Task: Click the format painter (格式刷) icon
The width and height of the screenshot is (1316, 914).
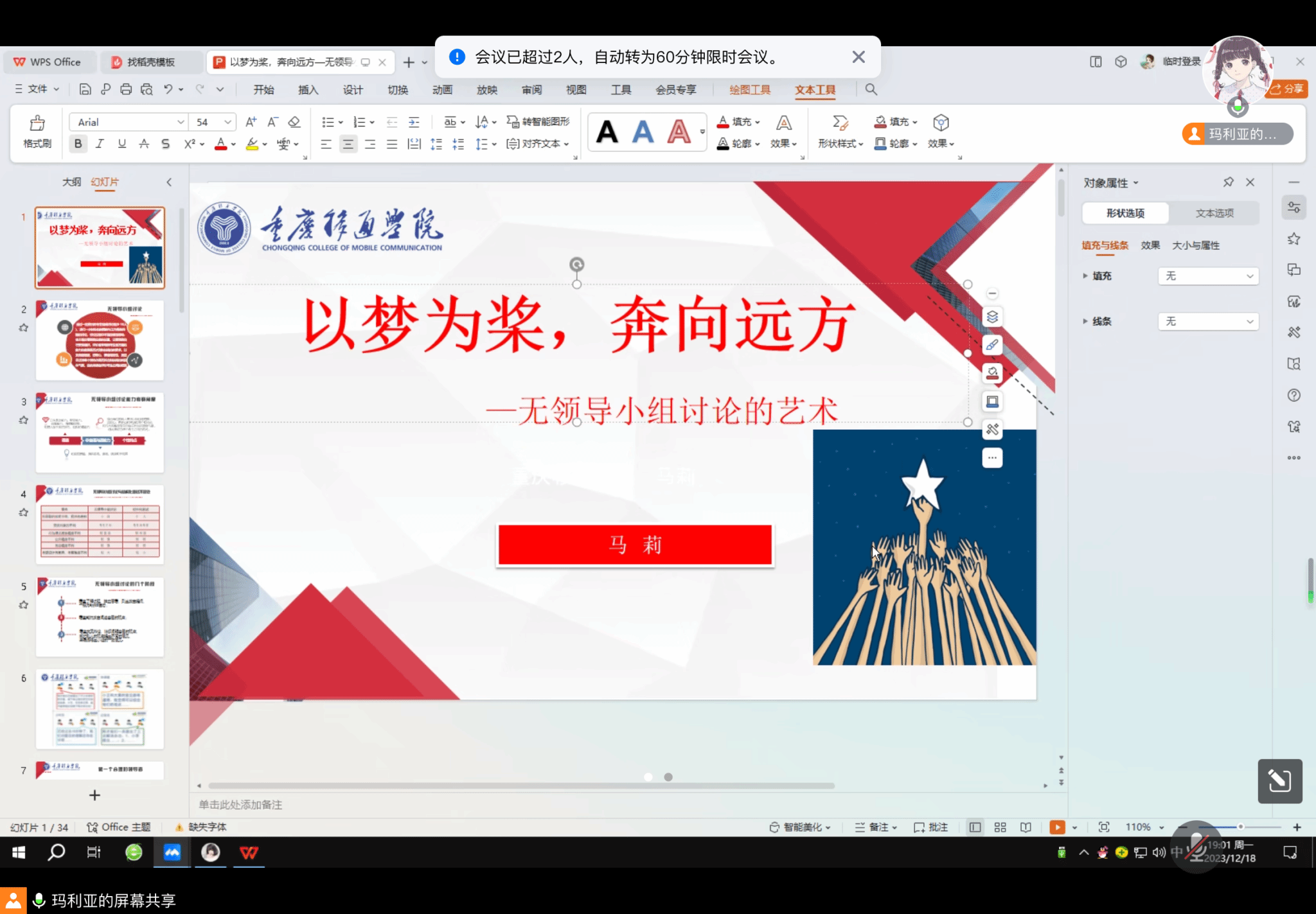Action: click(37, 123)
